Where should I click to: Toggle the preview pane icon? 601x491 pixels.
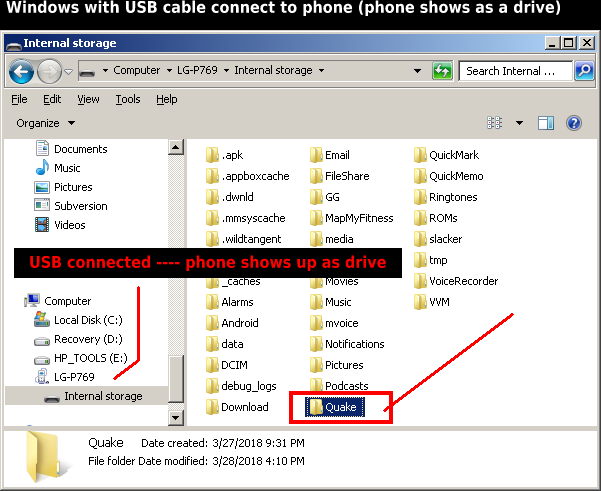coord(546,123)
